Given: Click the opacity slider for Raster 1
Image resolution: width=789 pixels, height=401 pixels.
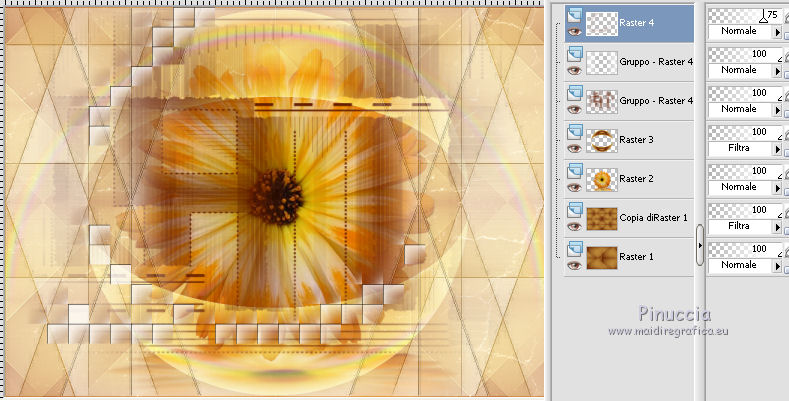Looking at the screenshot, I should (745, 250).
